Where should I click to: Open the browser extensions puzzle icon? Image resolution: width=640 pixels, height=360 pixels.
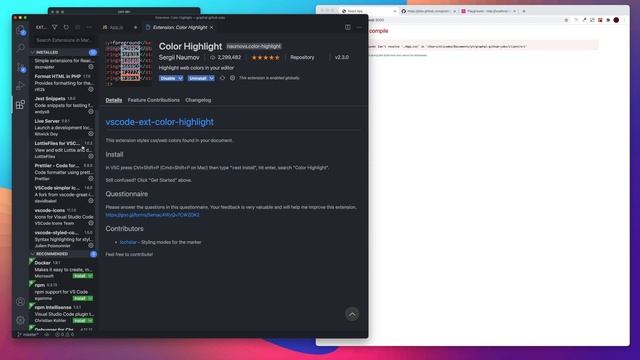tap(608, 20)
